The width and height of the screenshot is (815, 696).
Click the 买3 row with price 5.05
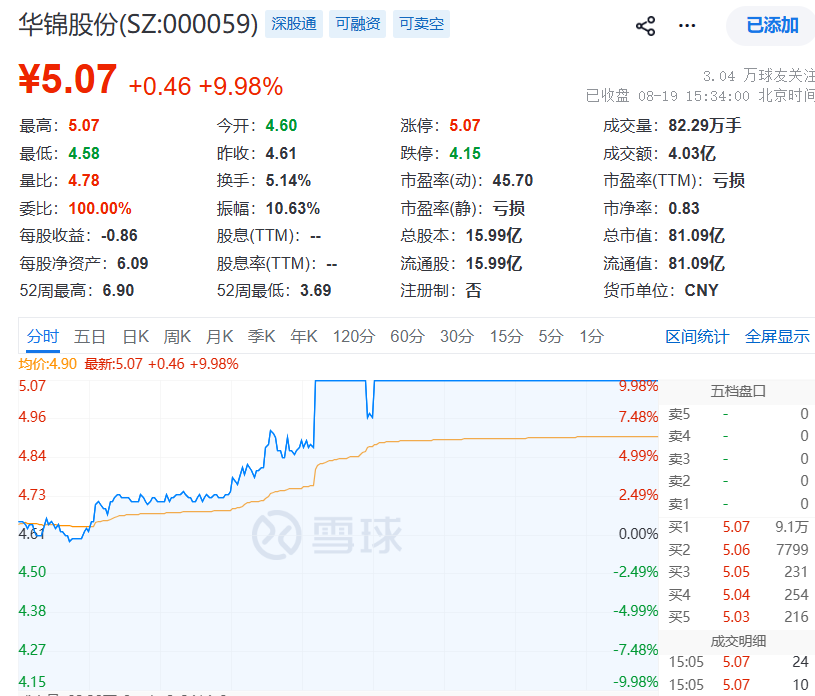tap(738, 572)
